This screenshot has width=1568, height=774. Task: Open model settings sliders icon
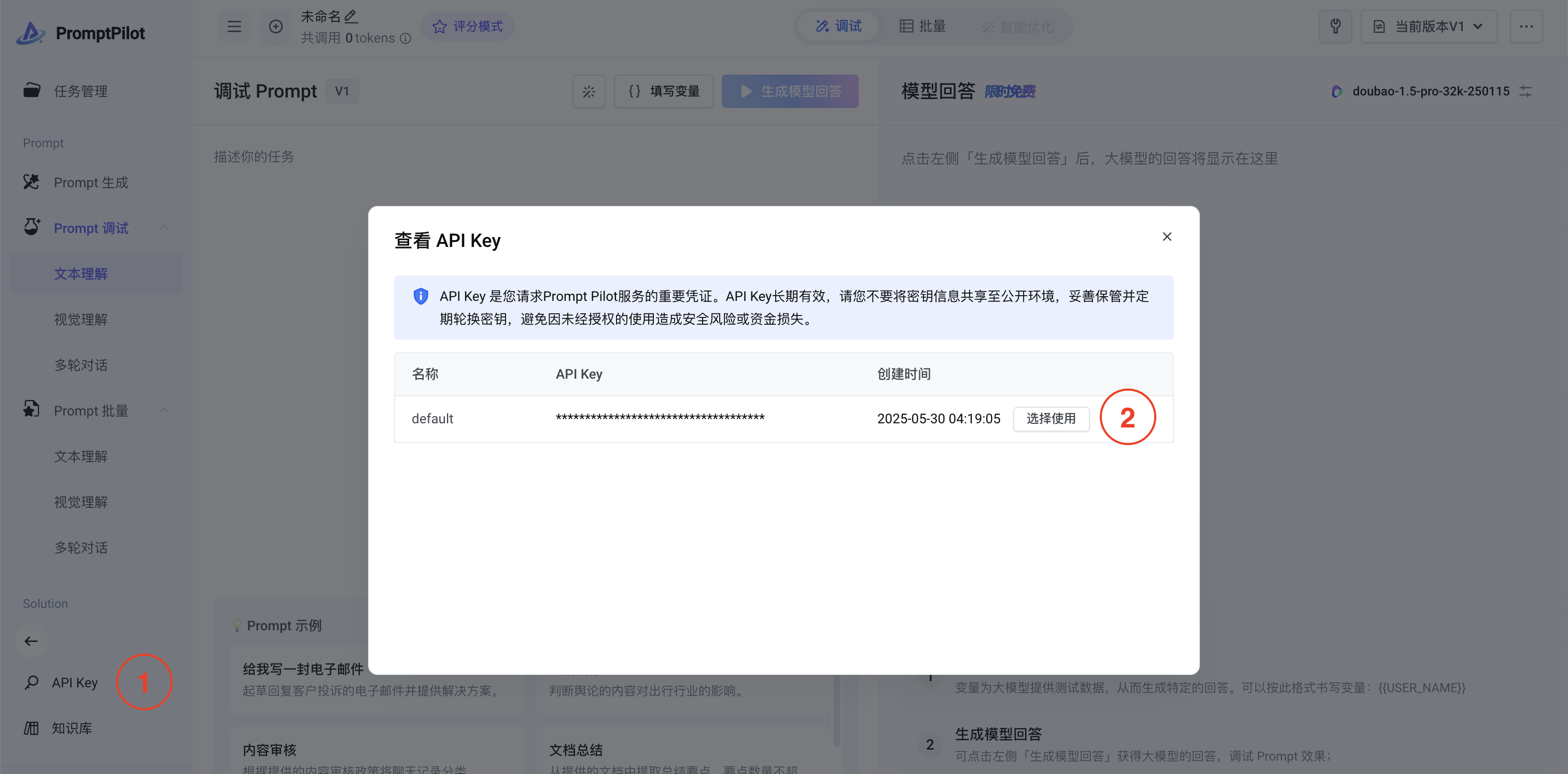tap(1525, 91)
